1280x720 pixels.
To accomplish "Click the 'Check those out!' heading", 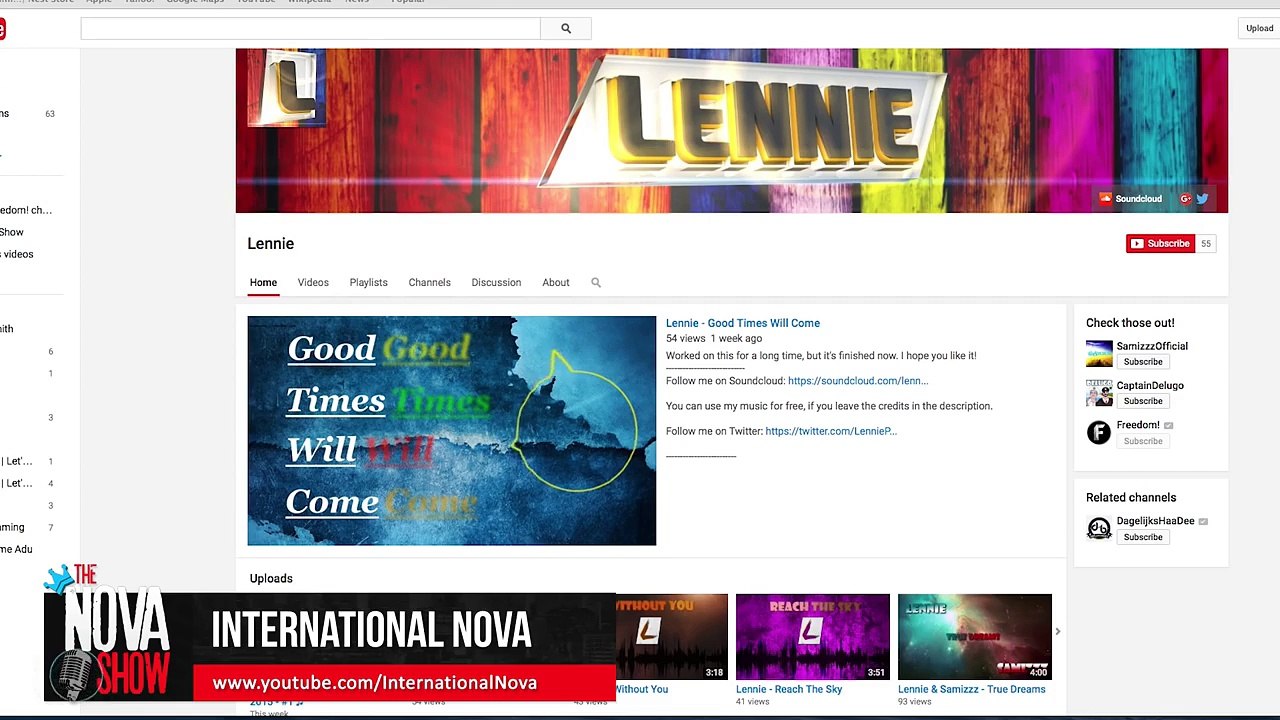I will coord(1130,323).
